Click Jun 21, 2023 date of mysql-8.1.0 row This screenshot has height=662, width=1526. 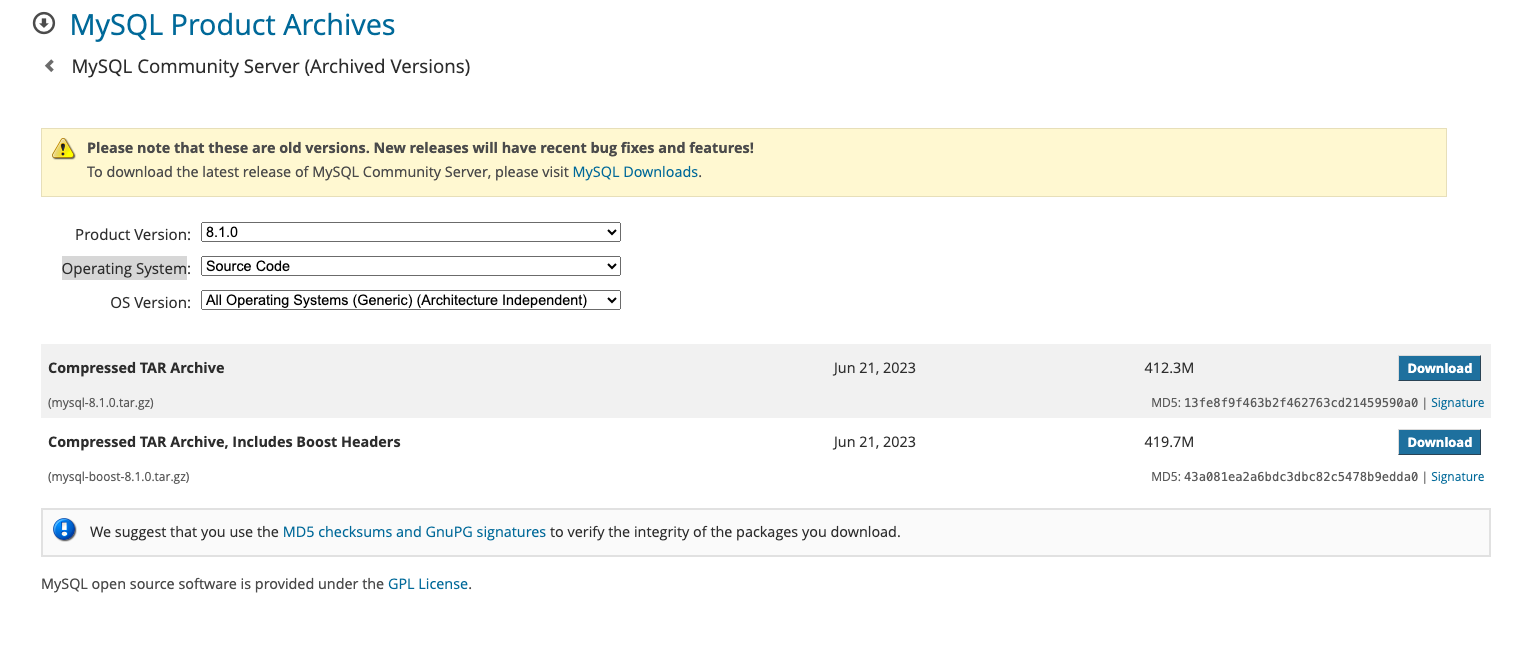(x=874, y=368)
